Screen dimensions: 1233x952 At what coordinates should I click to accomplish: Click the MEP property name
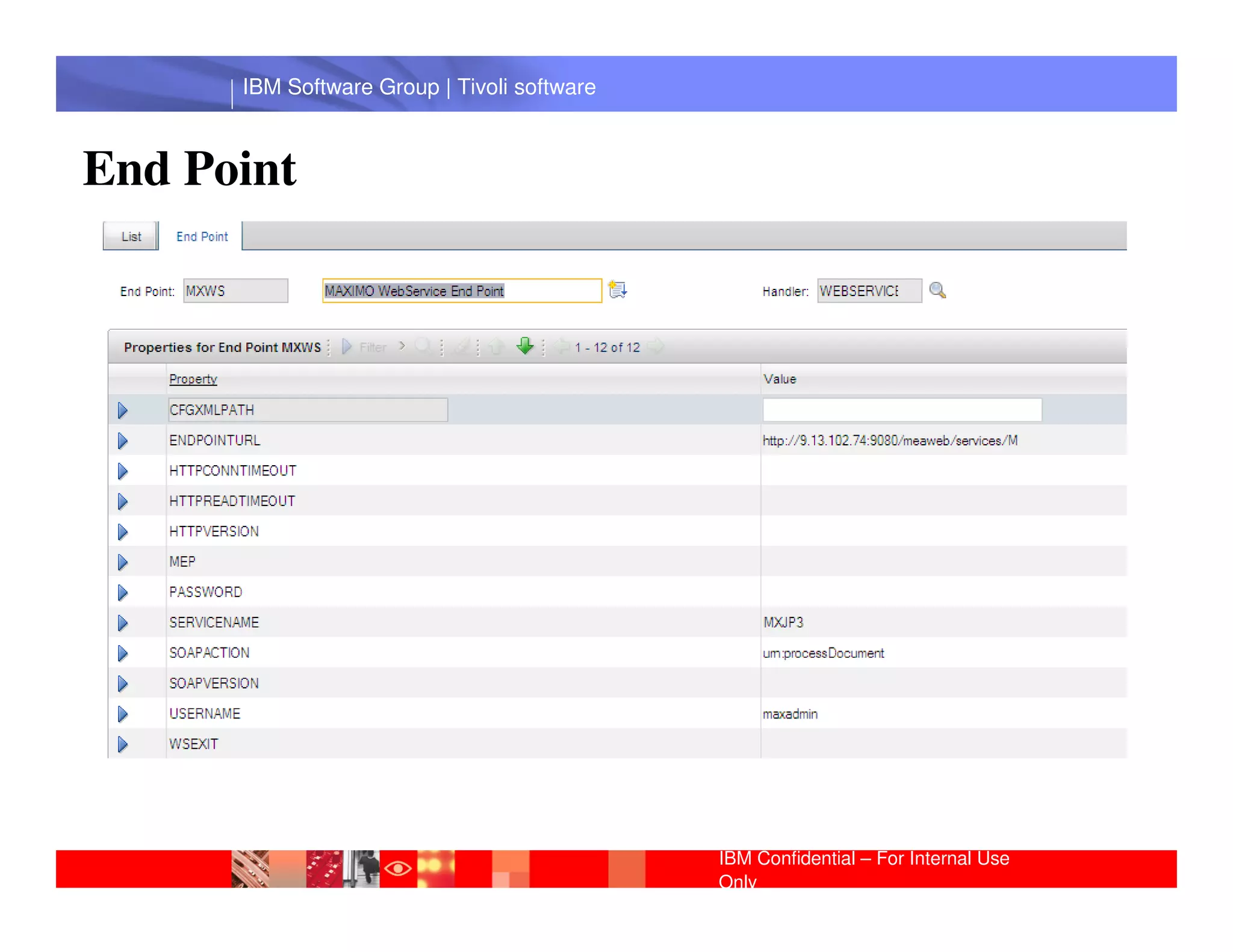point(182,561)
